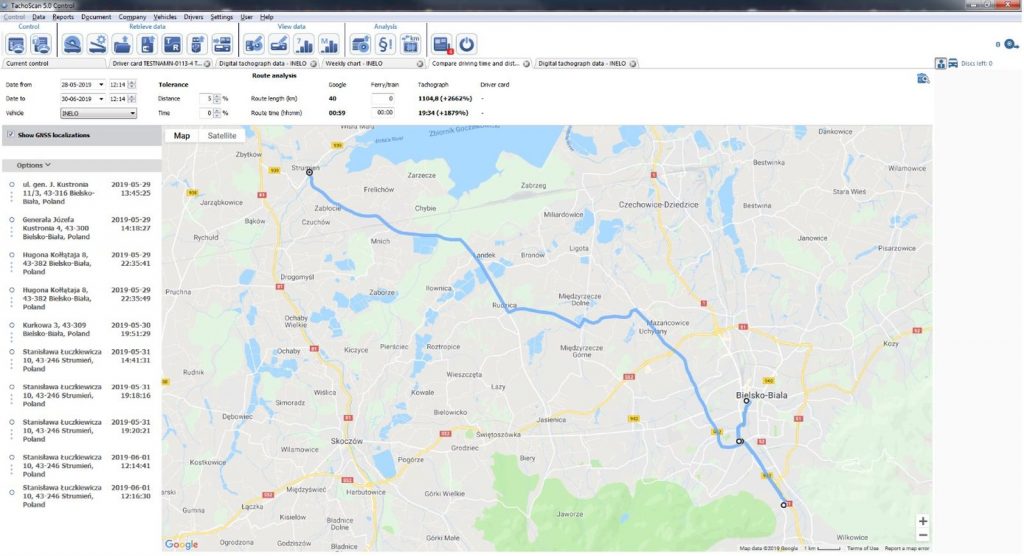The height and width of the screenshot is (556, 1024).
Task: Click the magnifier search icon at top right
Action: [x=1011, y=44]
